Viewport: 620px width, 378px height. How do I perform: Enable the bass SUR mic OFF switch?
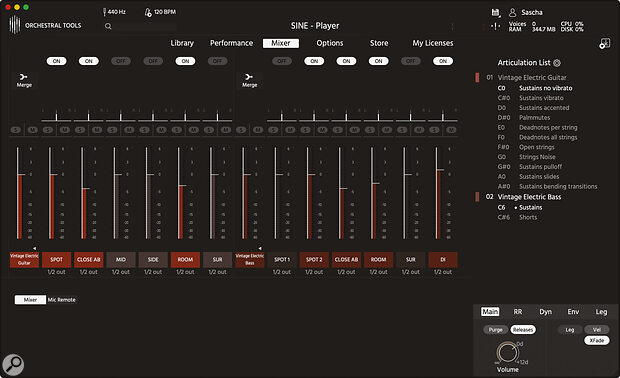(x=411, y=61)
